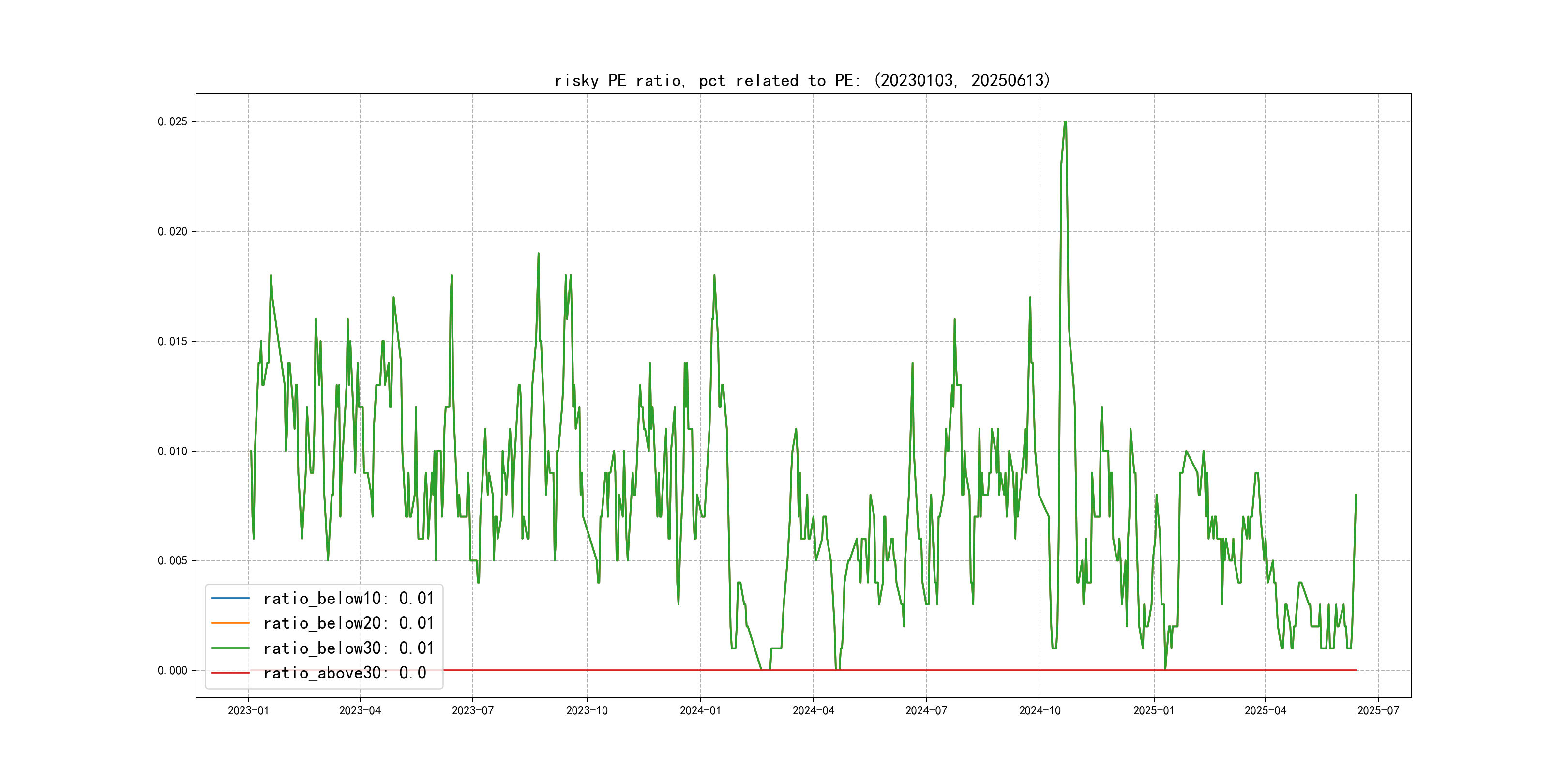
Task: Click the 2023-01 x-axis tick label
Action: pyautogui.click(x=248, y=710)
